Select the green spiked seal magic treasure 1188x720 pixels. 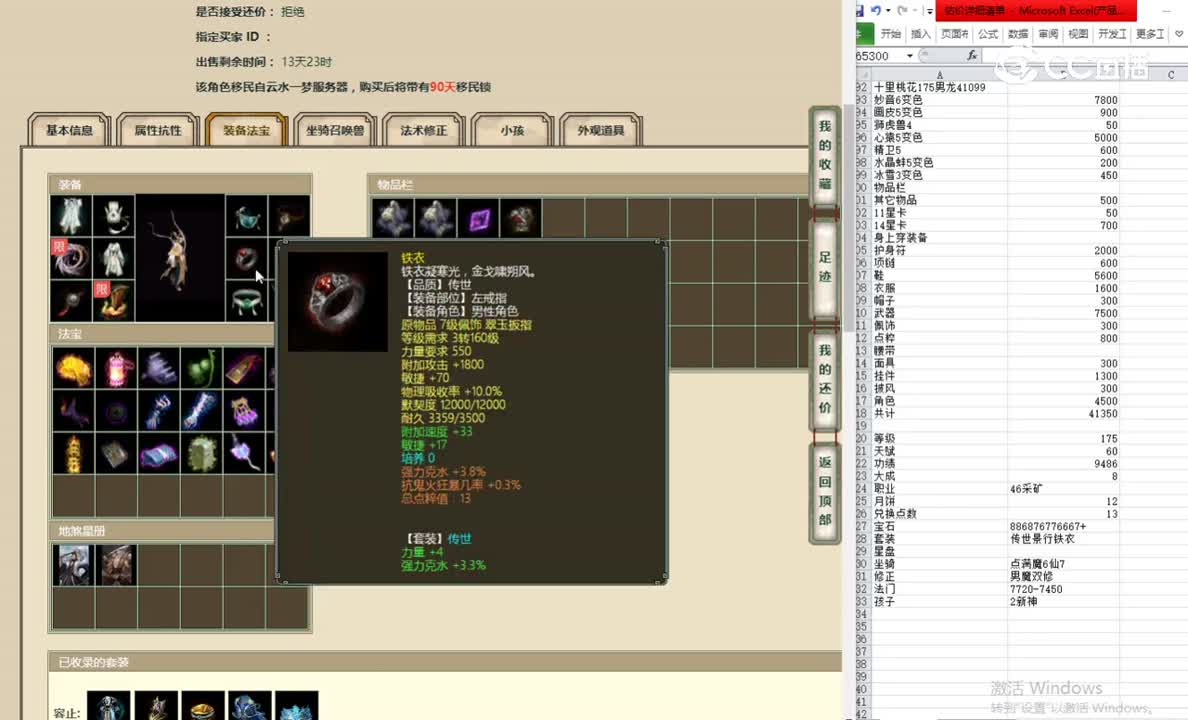pos(202,454)
